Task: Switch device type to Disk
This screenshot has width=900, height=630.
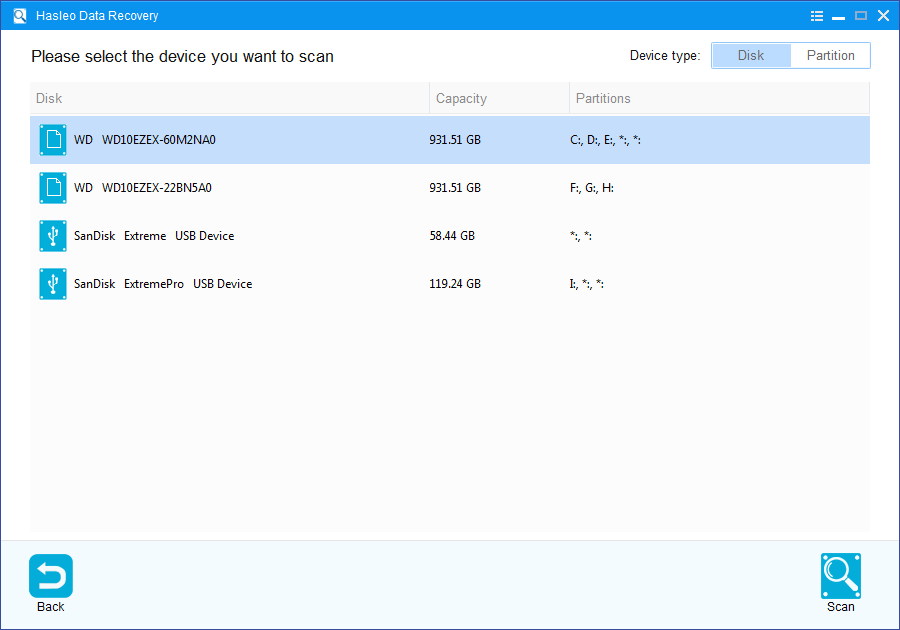Action: tap(751, 56)
